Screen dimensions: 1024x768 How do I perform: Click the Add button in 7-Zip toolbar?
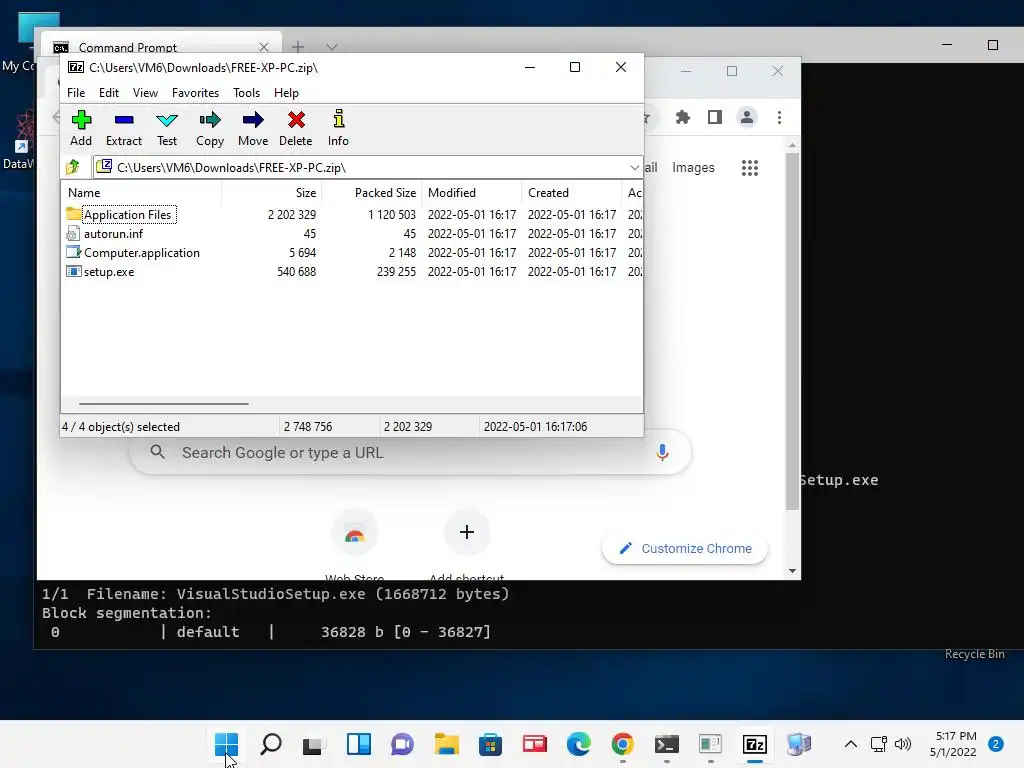[81, 128]
